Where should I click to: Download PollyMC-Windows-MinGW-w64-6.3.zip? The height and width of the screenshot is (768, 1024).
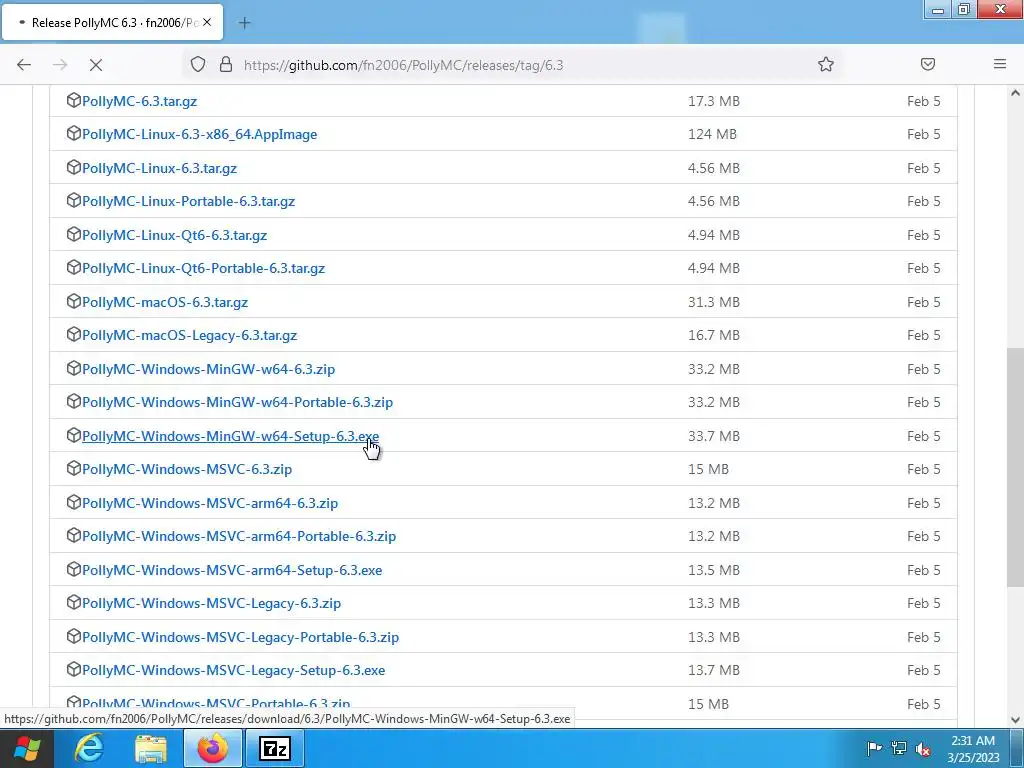(x=208, y=370)
